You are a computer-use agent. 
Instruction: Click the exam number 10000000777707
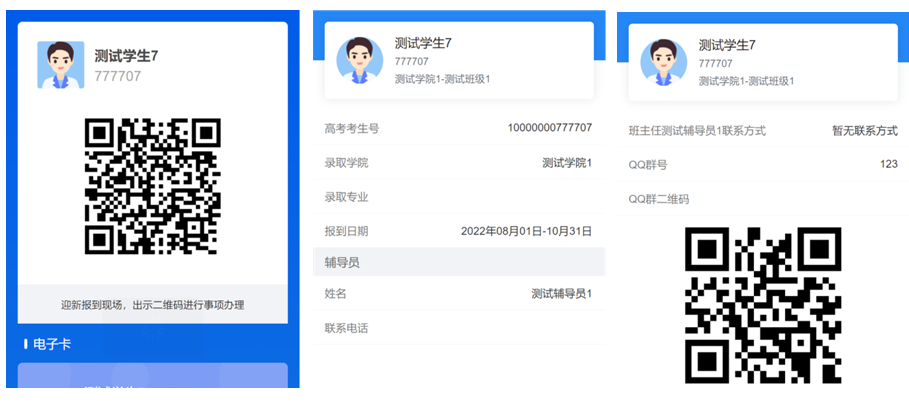click(549, 128)
